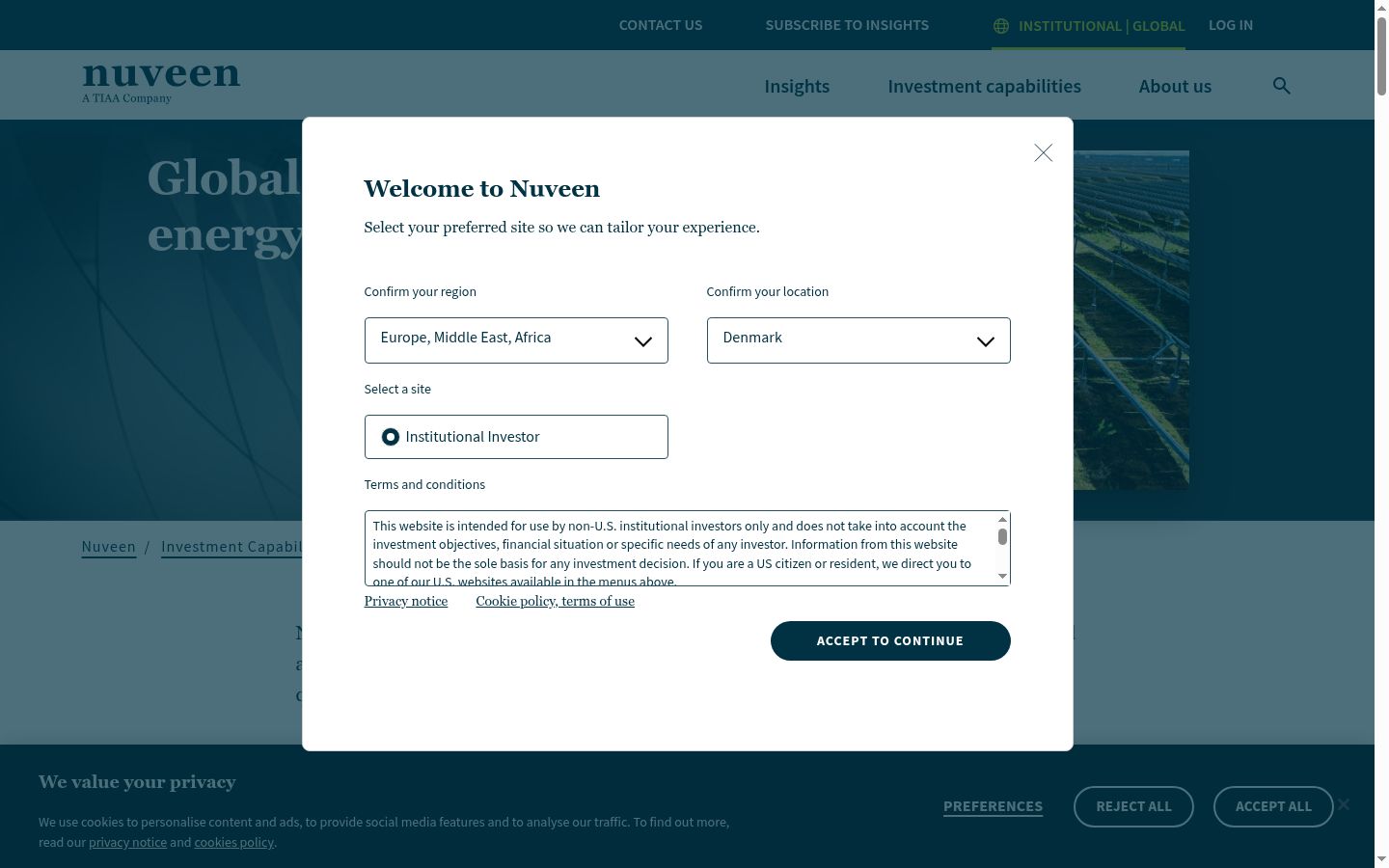Click the terms scroll up arrow
This screenshot has width=1389, height=868.
click(x=1003, y=520)
